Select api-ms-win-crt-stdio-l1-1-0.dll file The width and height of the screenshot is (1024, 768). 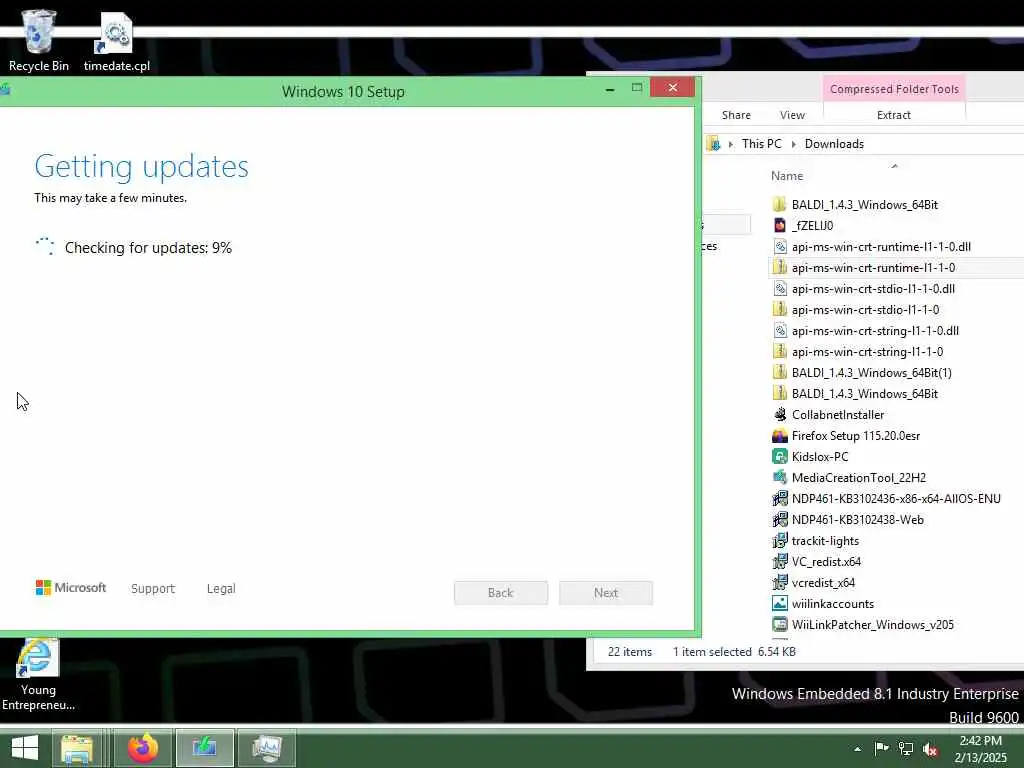[x=873, y=289]
